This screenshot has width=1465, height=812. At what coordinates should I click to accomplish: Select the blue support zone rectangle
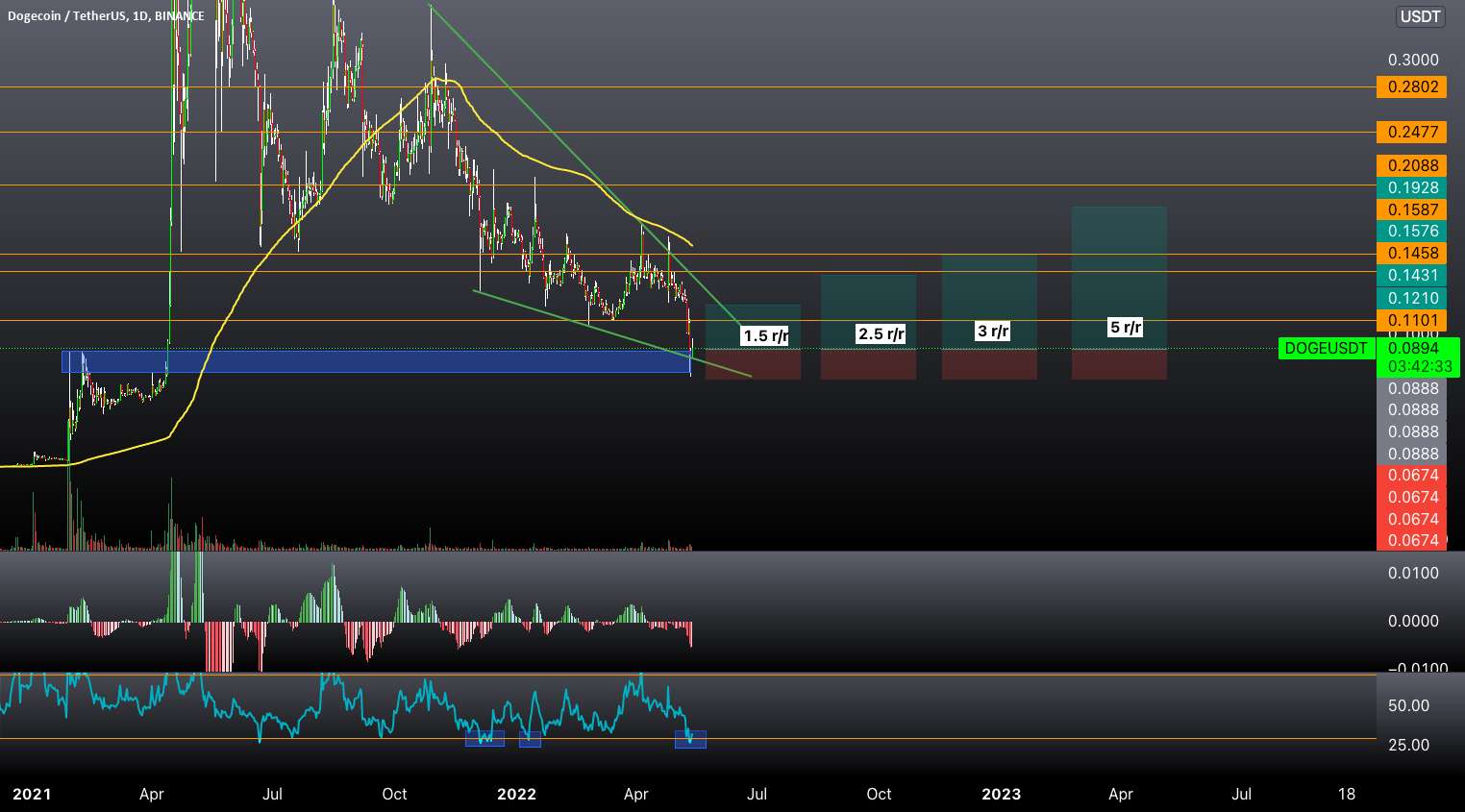376,361
